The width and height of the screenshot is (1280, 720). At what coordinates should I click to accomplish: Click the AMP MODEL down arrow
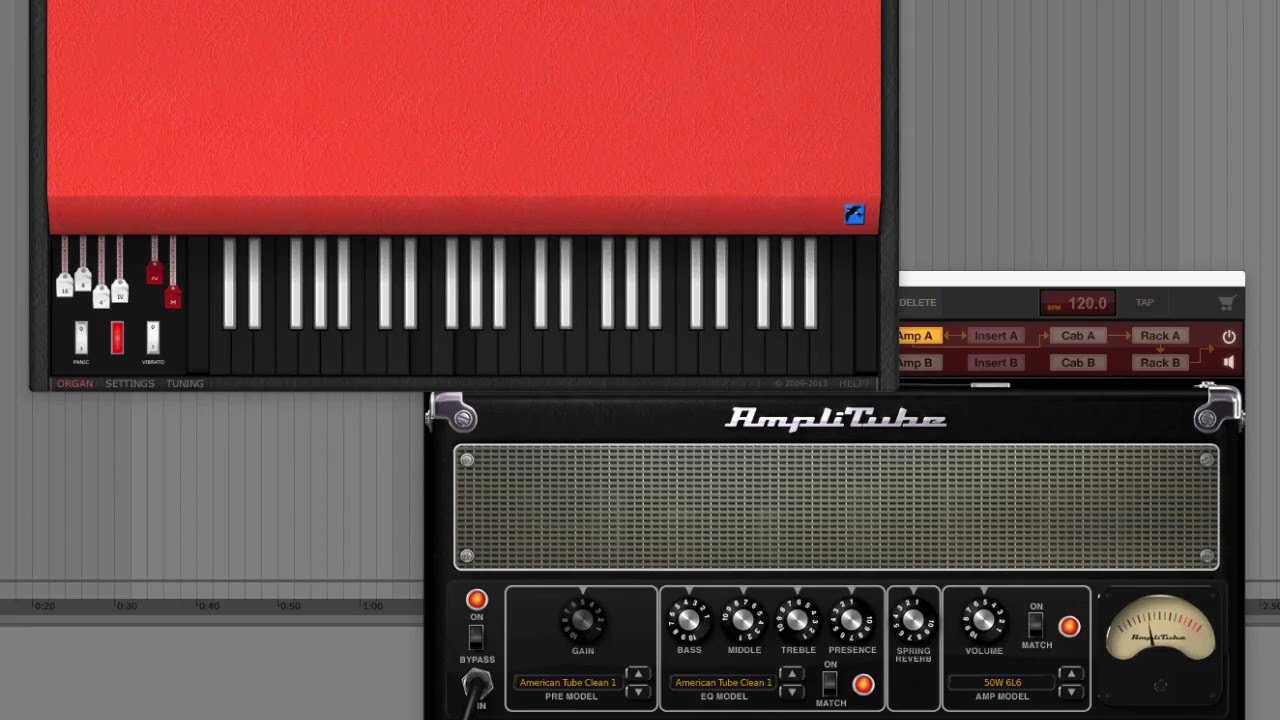pos(1071,692)
